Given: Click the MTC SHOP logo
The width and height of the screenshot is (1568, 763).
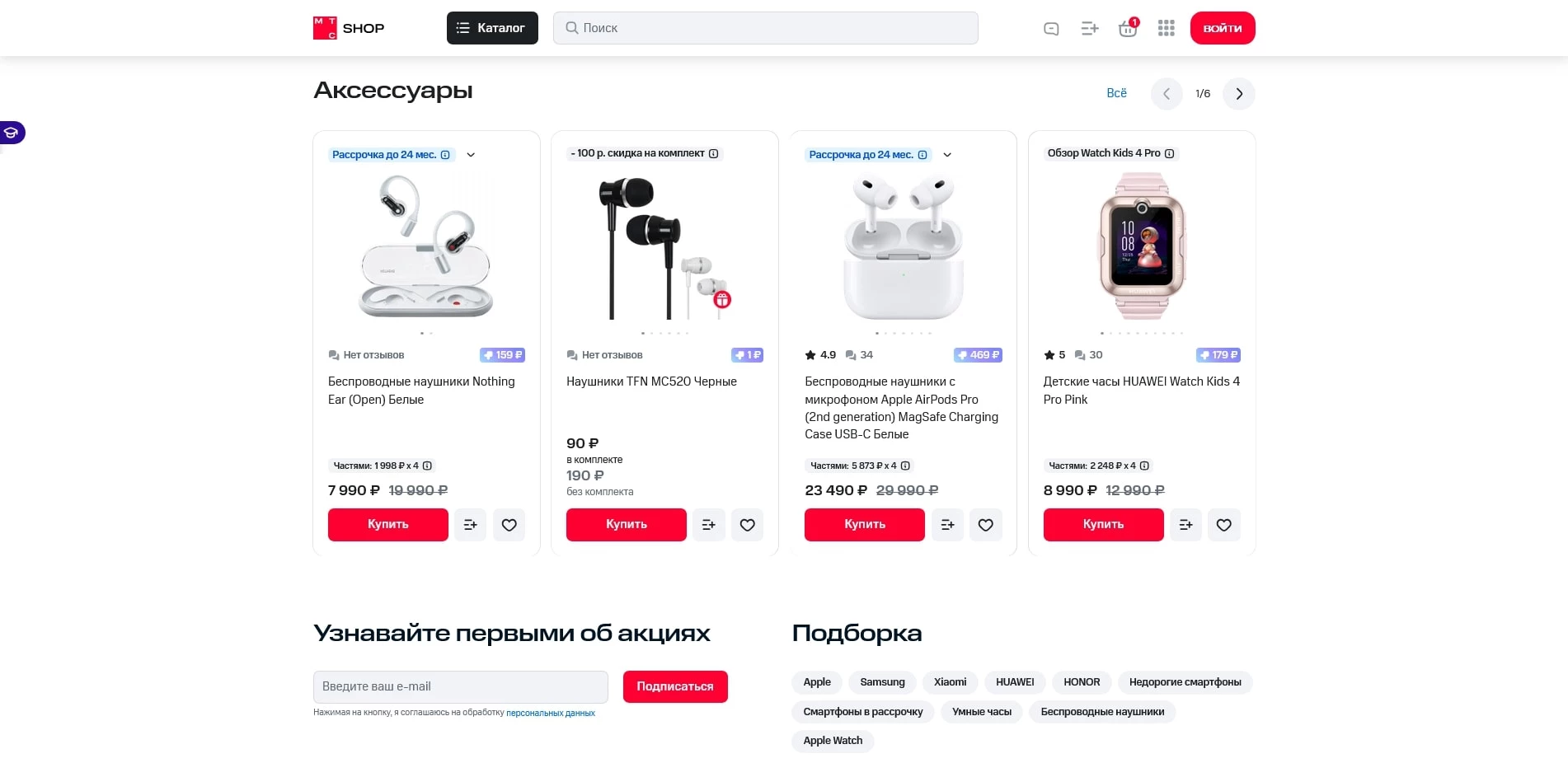Looking at the screenshot, I should [347, 27].
